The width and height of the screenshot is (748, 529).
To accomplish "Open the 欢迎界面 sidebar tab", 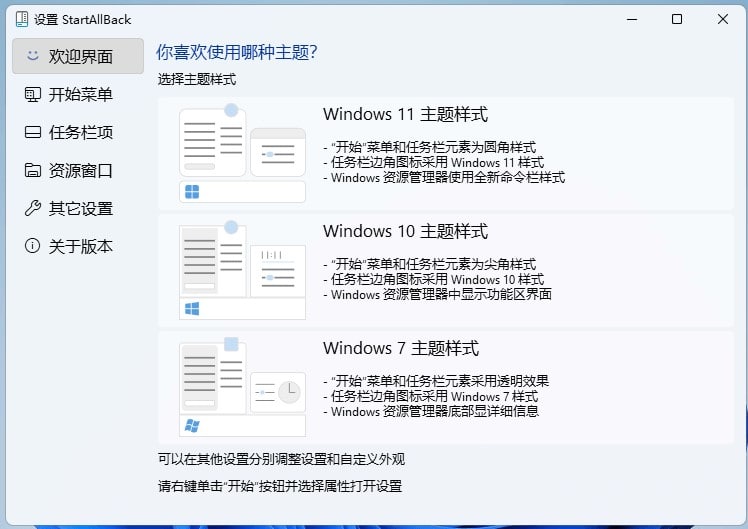I will pos(78,56).
